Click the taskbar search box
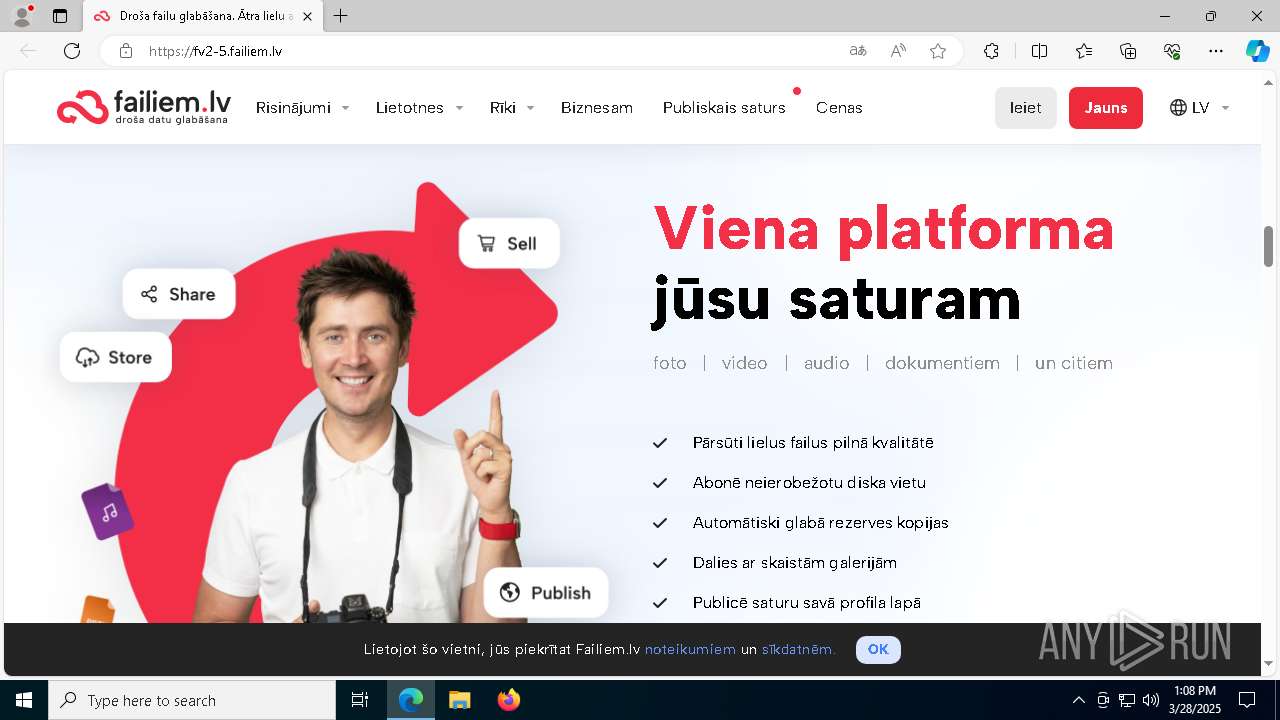The width and height of the screenshot is (1280, 720). point(192,700)
